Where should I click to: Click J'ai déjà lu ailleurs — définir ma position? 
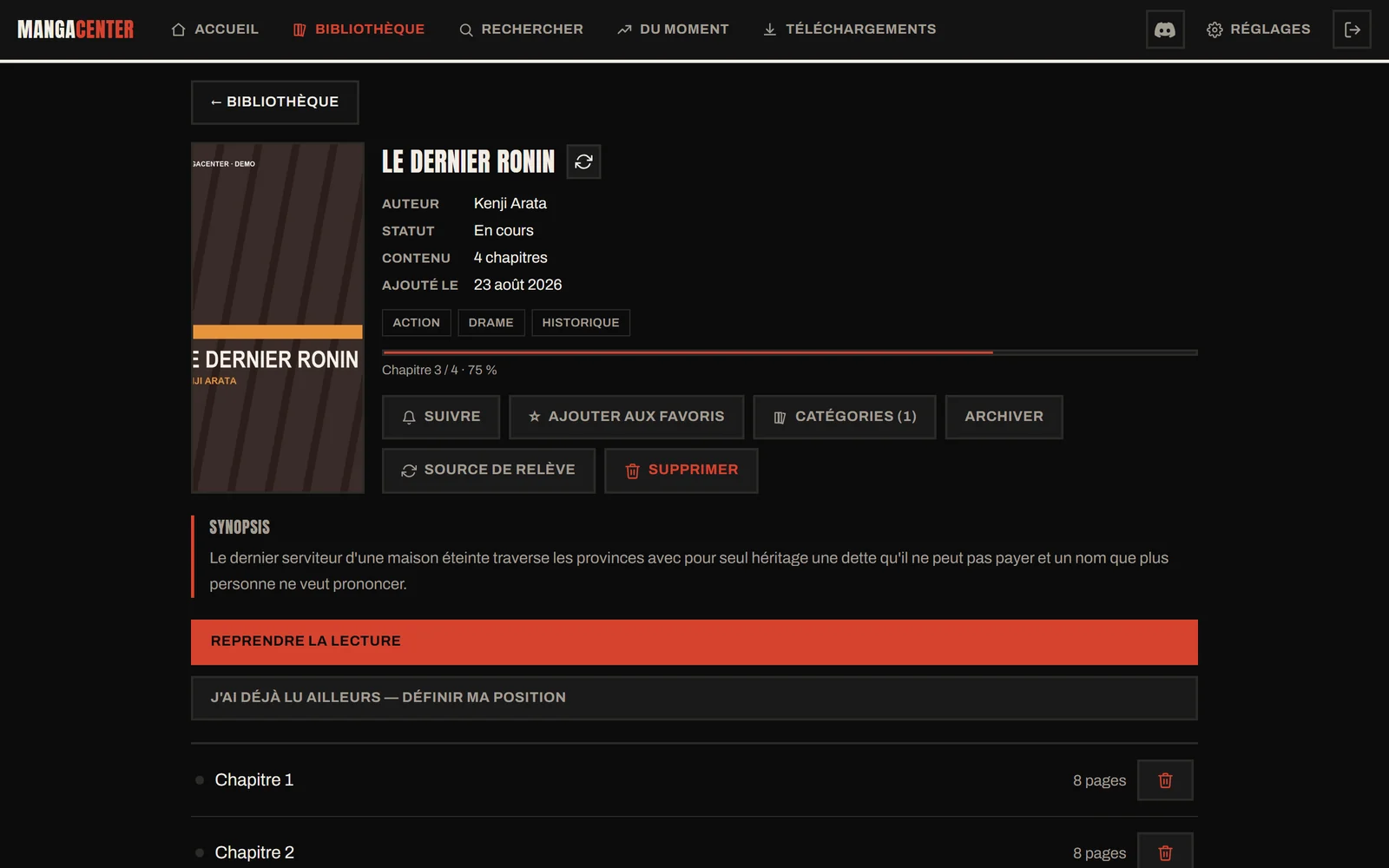(x=694, y=698)
